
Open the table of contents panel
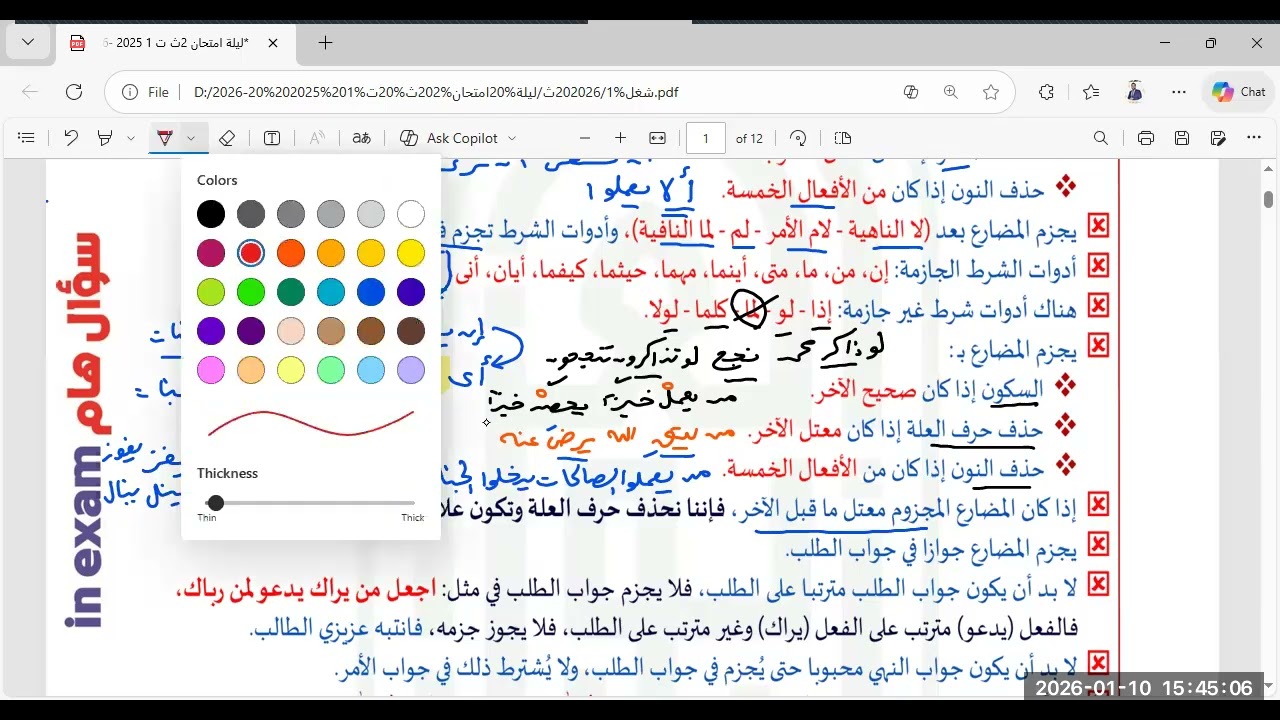(27, 138)
